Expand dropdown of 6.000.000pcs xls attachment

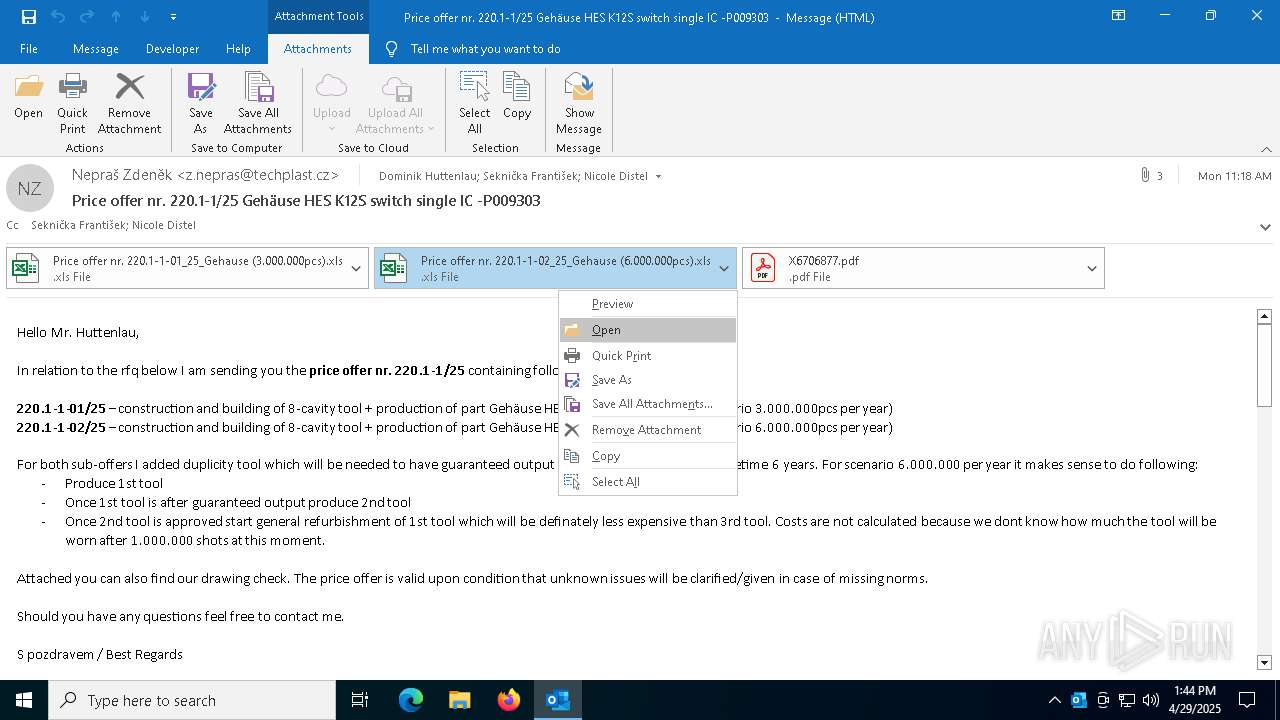pos(724,268)
